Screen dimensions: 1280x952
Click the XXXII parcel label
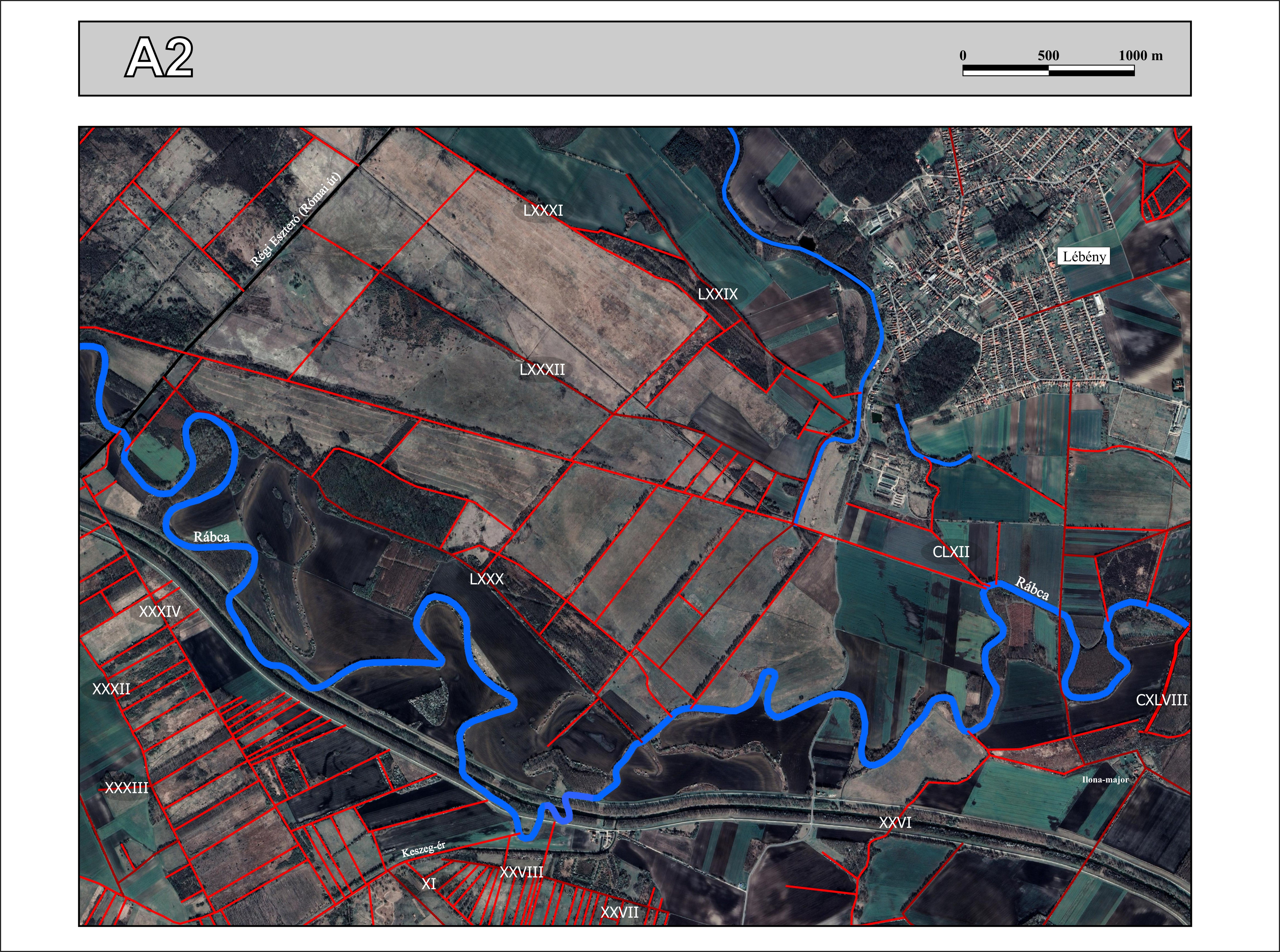[111, 689]
